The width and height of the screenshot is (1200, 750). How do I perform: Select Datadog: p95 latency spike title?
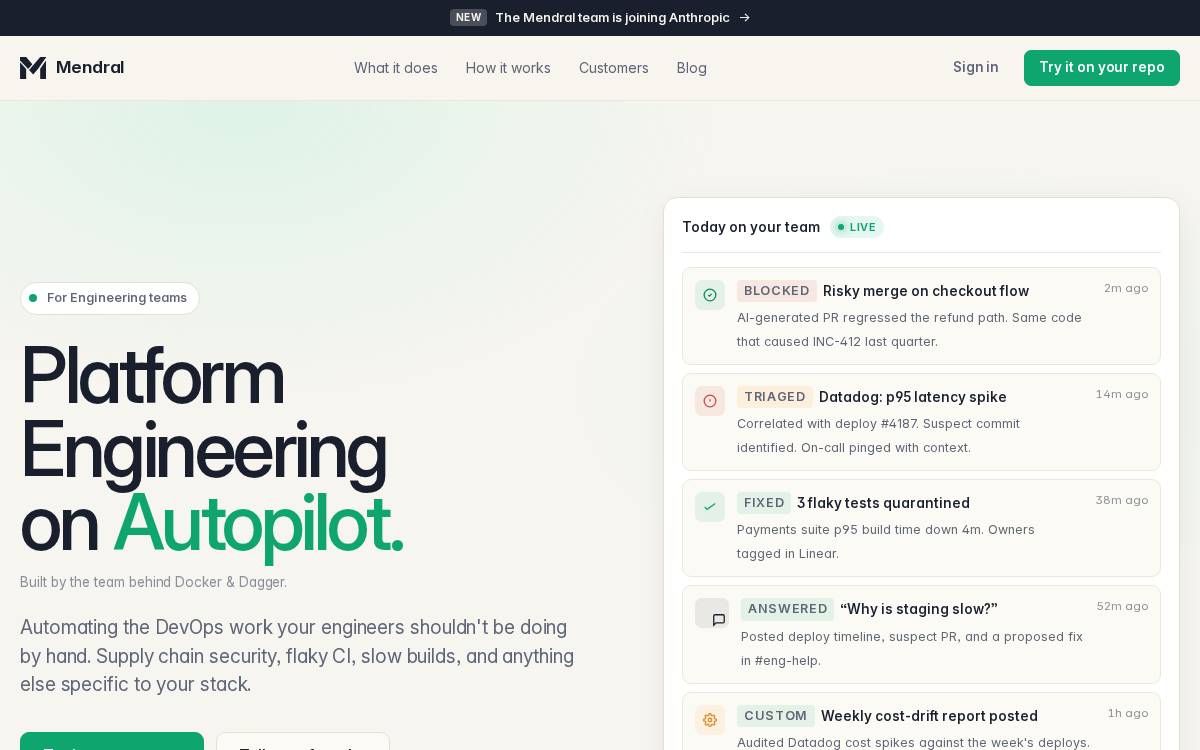(913, 397)
